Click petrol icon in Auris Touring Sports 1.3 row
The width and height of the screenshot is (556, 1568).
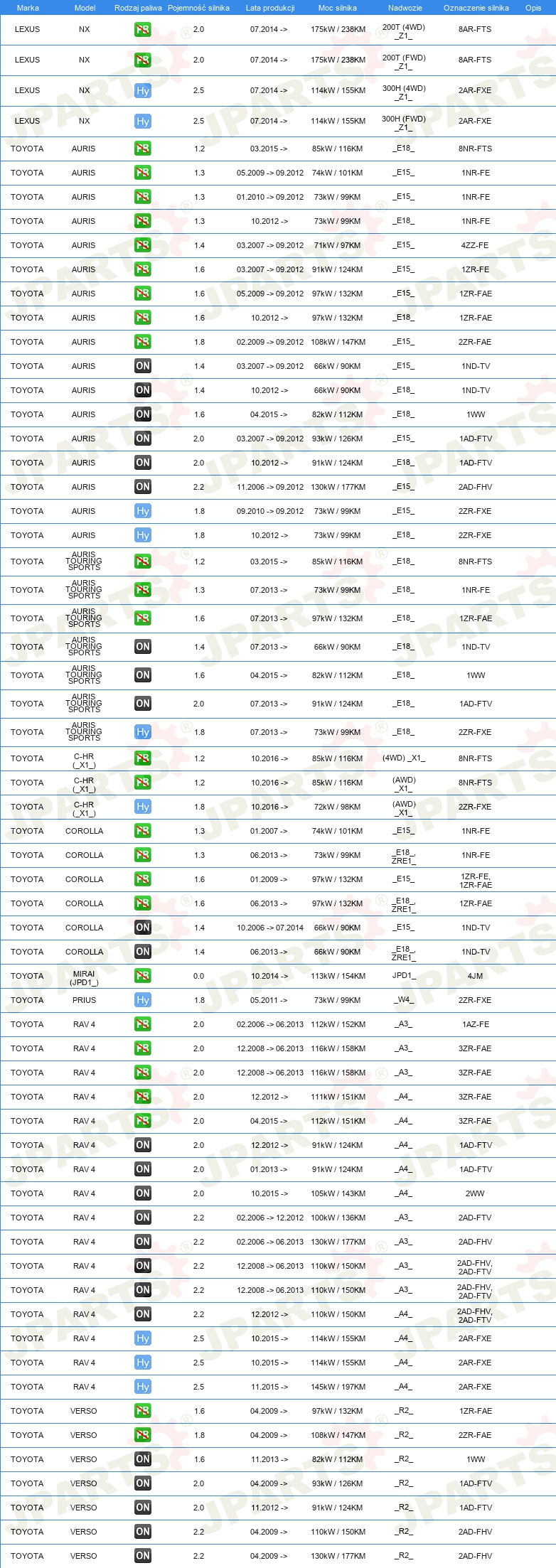tap(143, 590)
